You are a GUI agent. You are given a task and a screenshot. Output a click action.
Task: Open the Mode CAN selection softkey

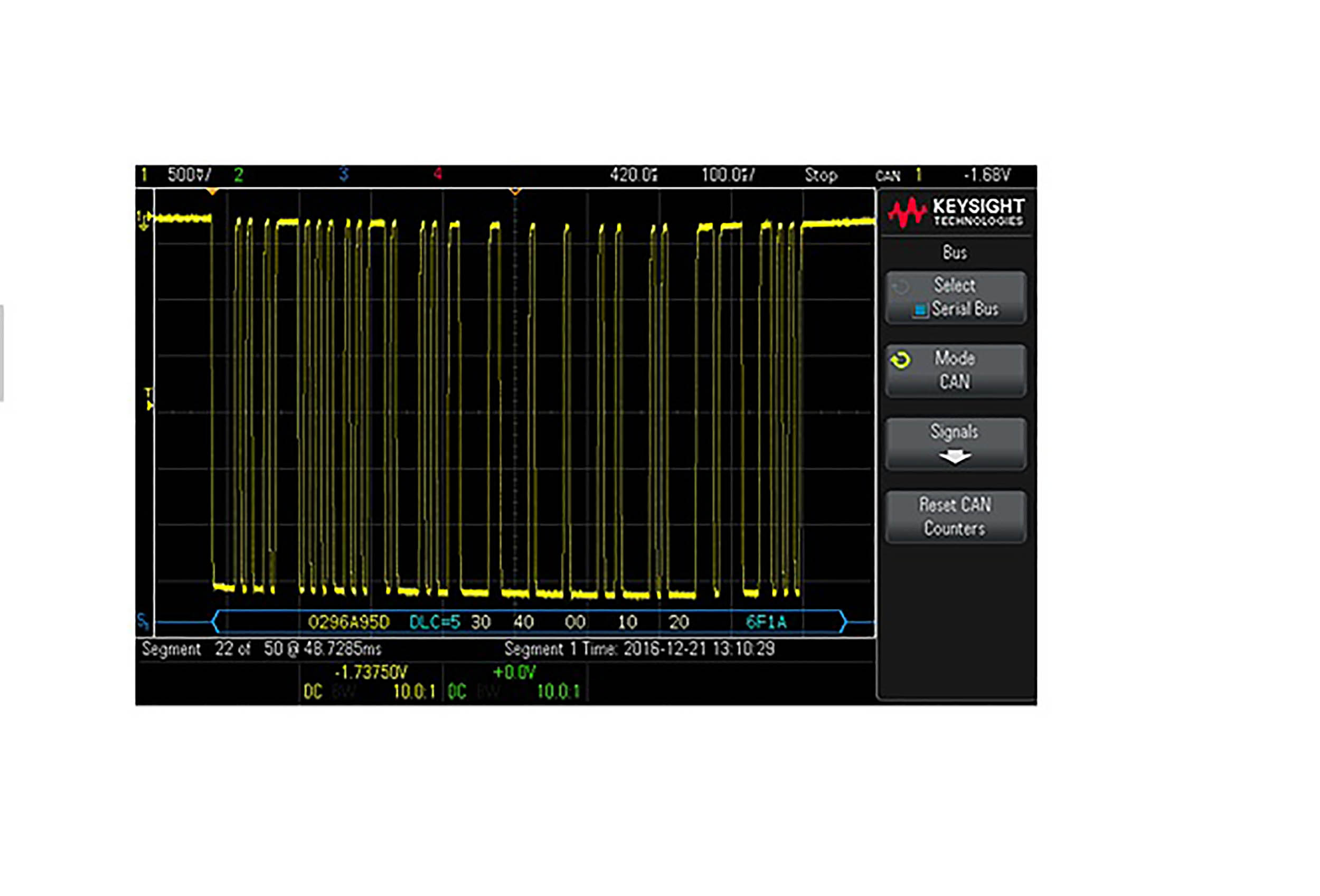coord(956,370)
